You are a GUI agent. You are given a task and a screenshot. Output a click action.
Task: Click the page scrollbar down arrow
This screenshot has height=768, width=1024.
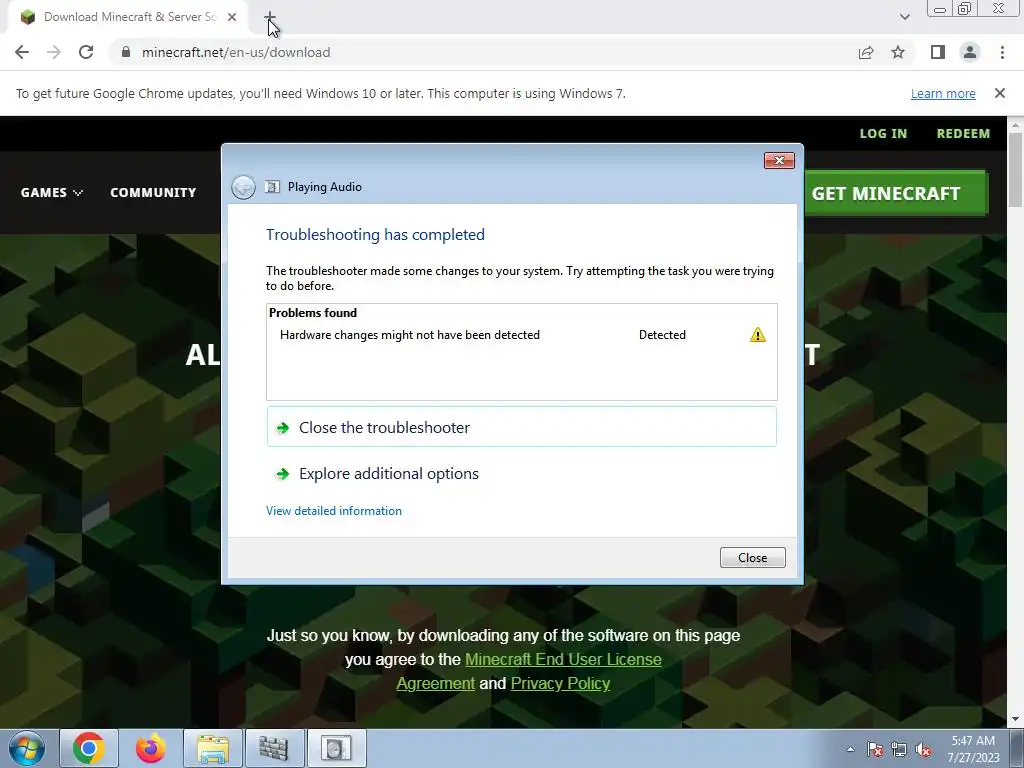(1016, 720)
